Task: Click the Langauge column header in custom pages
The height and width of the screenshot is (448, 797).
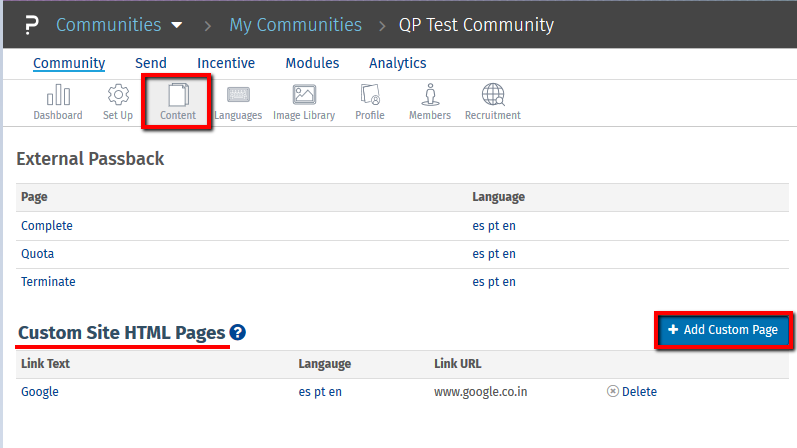Action: [x=325, y=364]
